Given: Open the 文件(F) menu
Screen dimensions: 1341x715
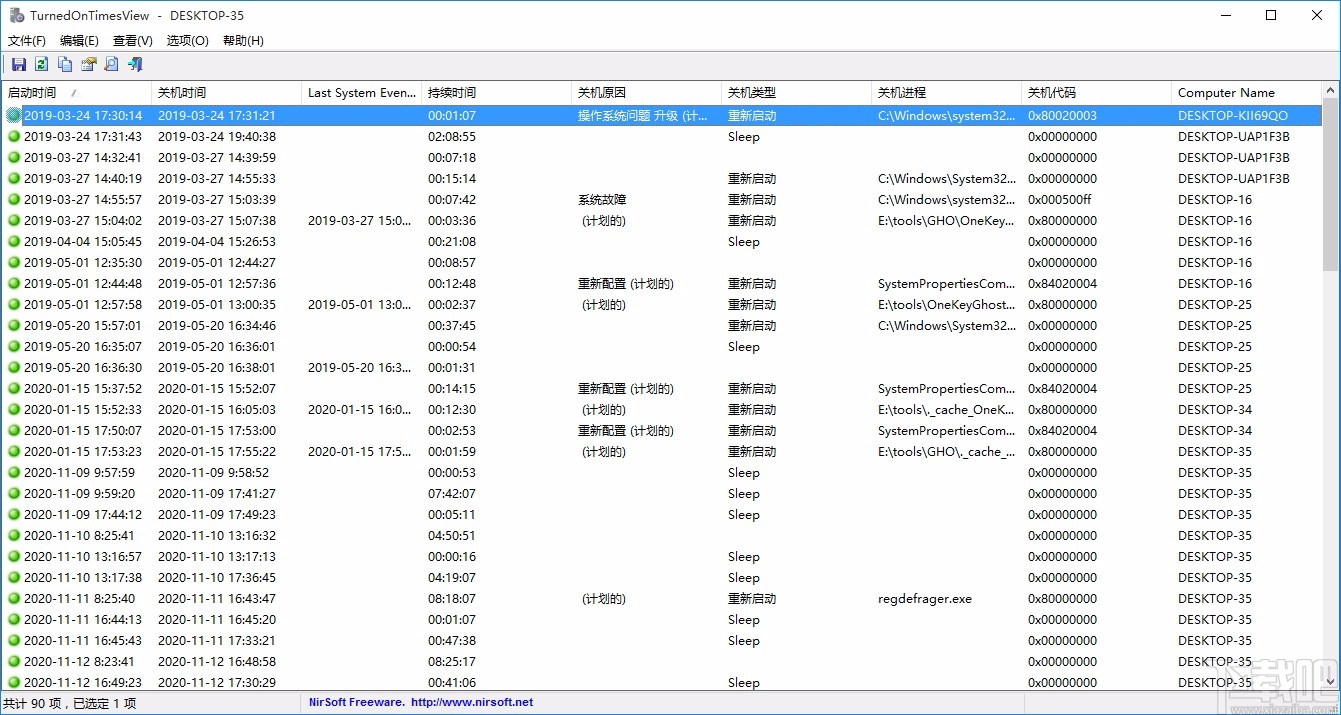Looking at the screenshot, I should coord(26,40).
